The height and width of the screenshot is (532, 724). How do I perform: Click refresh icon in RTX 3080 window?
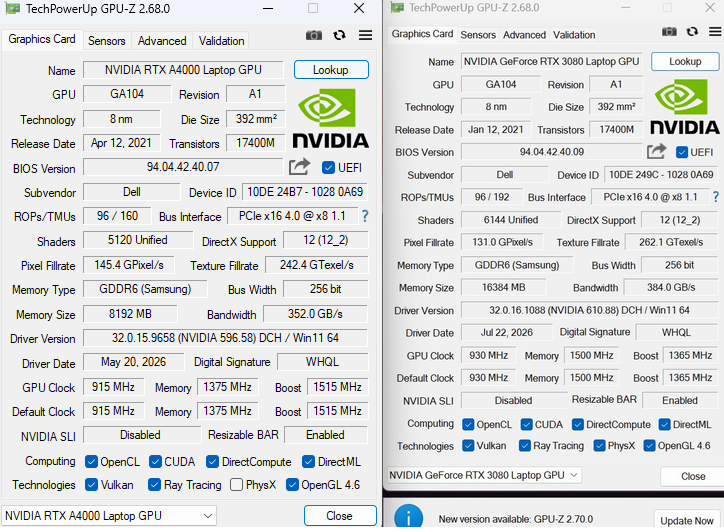click(x=692, y=31)
